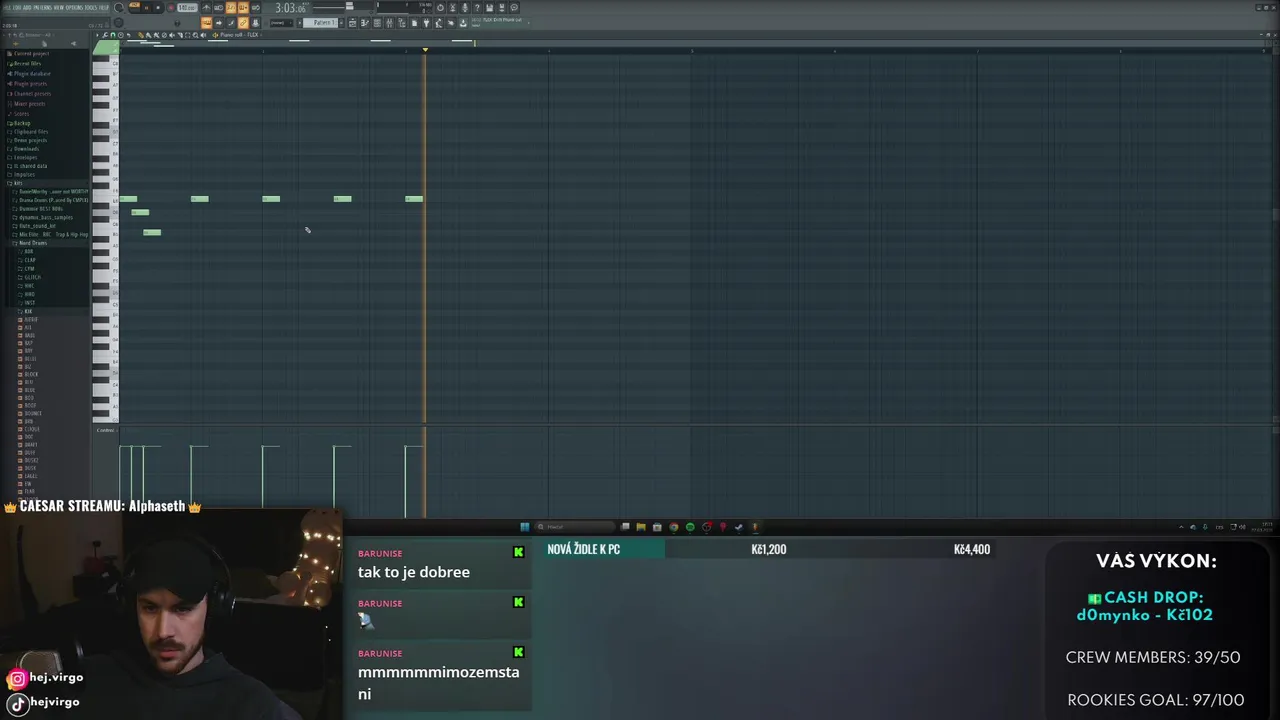Click the tempo value field
The image size is (1280, 720).
click(x=187, y=8)
